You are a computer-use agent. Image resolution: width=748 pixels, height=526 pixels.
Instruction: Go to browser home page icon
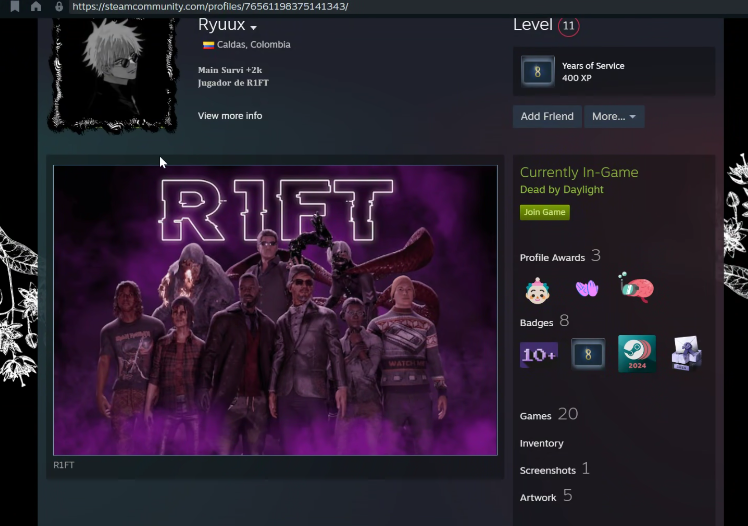[36, 6]
